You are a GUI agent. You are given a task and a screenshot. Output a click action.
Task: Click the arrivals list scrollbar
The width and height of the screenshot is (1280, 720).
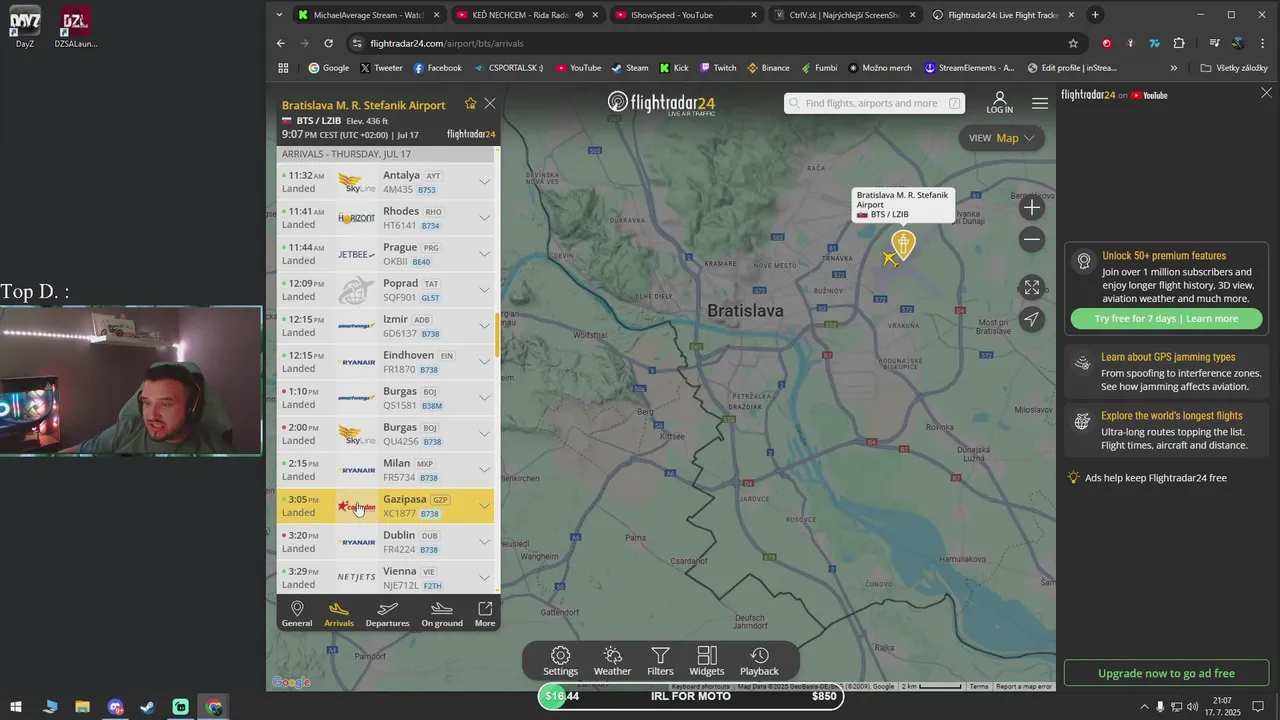point(497,336)
